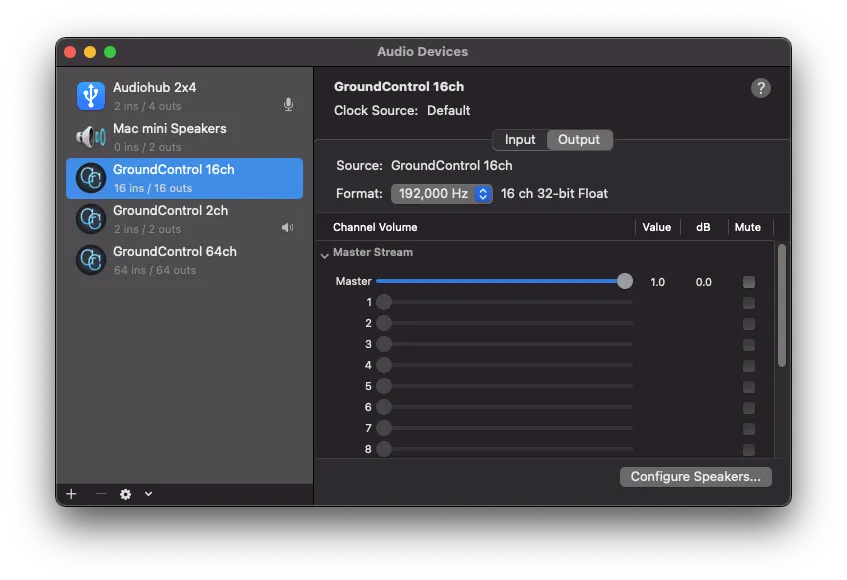Enable the mute checkbox for channel 4

(748, 366)
